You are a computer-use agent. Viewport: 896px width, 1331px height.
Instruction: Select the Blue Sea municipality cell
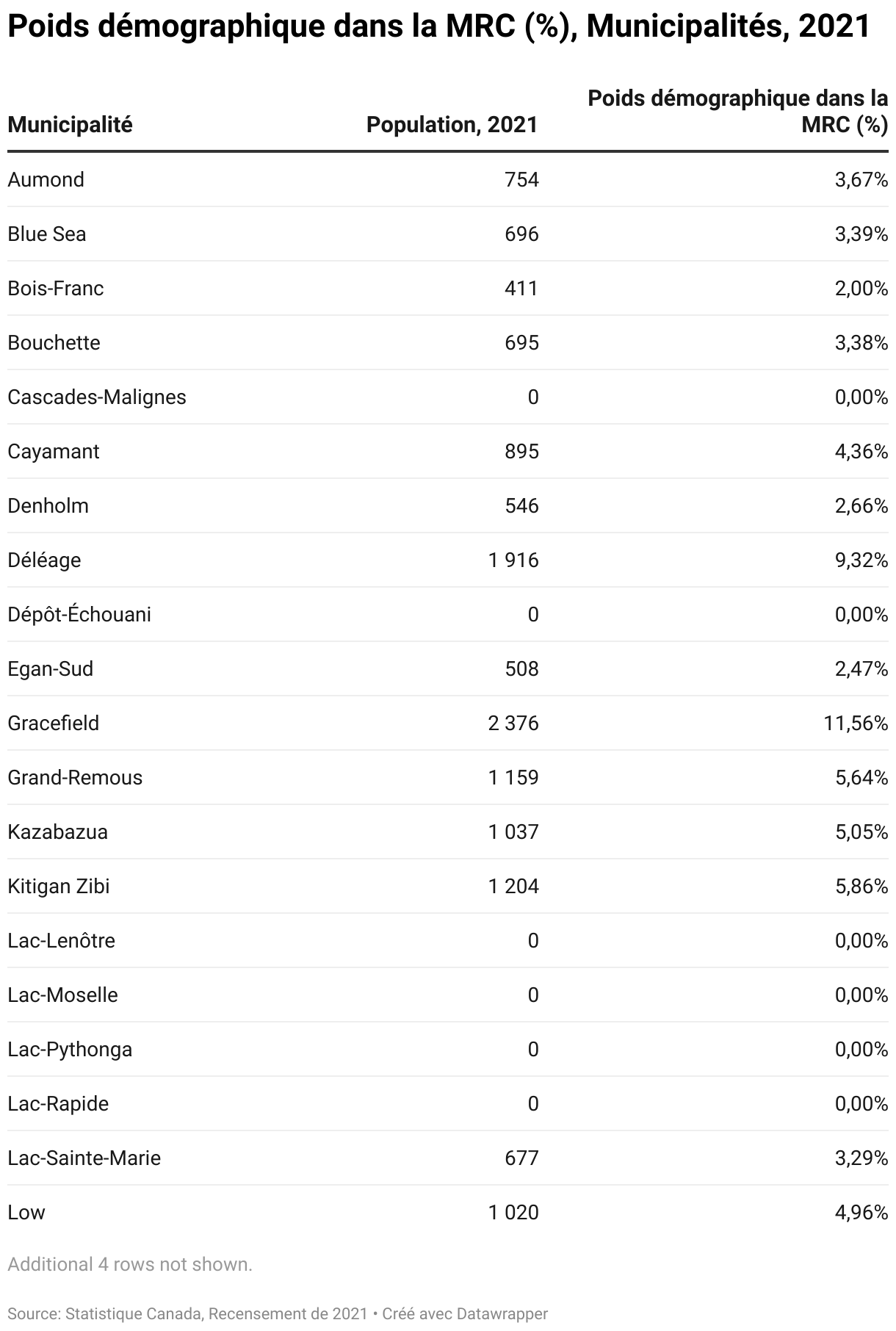(47, 234)
